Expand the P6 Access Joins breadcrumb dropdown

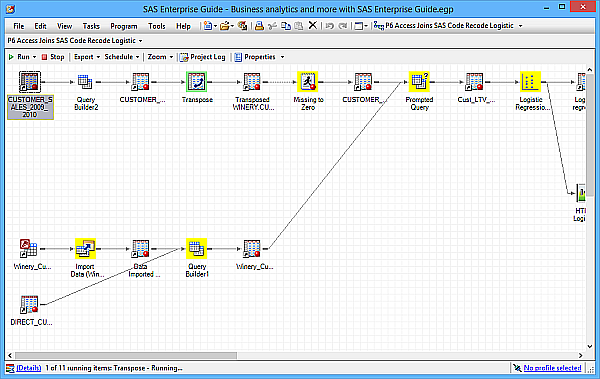tap(140, 41)
